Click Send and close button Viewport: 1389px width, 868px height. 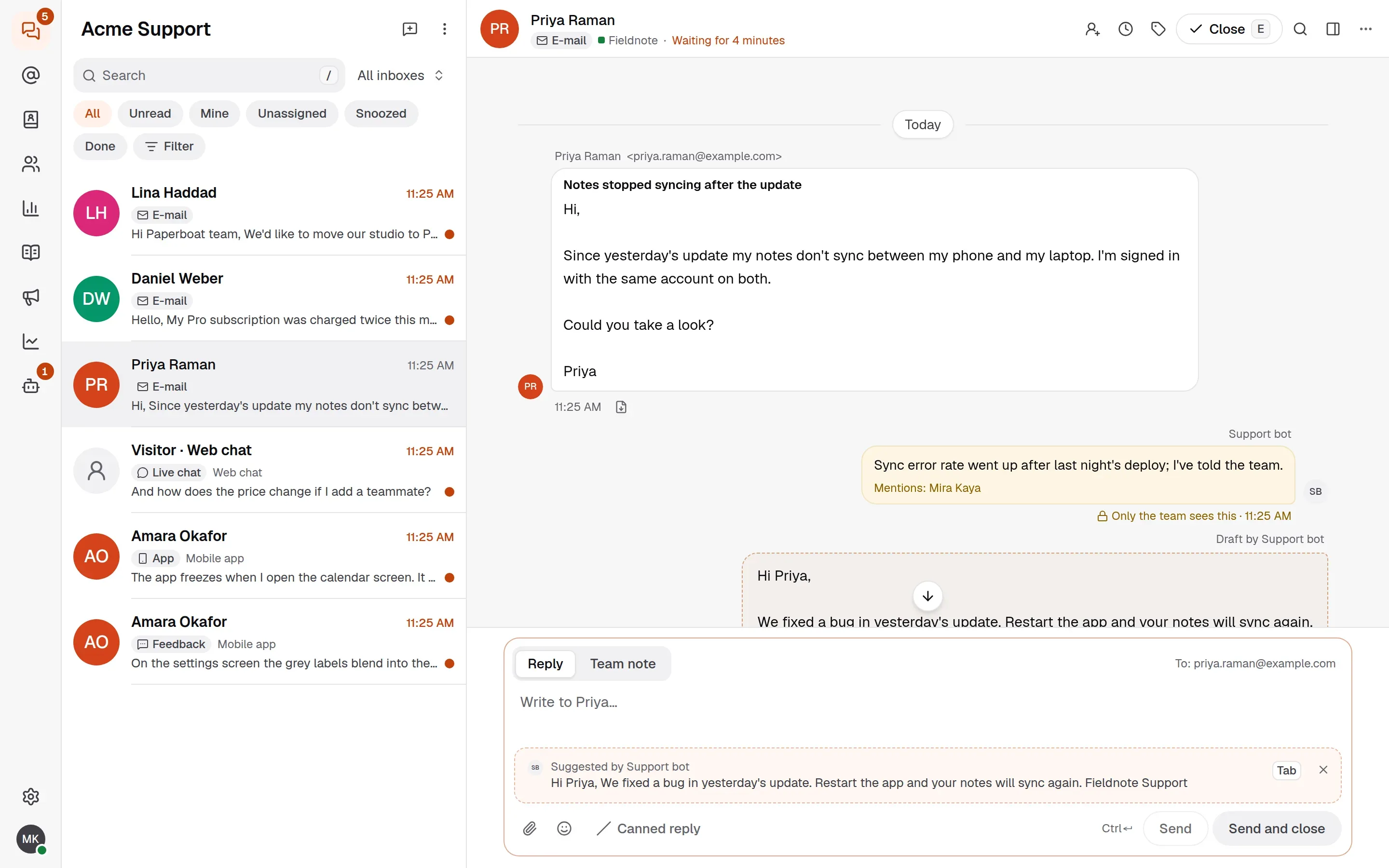click(1277, 828)
